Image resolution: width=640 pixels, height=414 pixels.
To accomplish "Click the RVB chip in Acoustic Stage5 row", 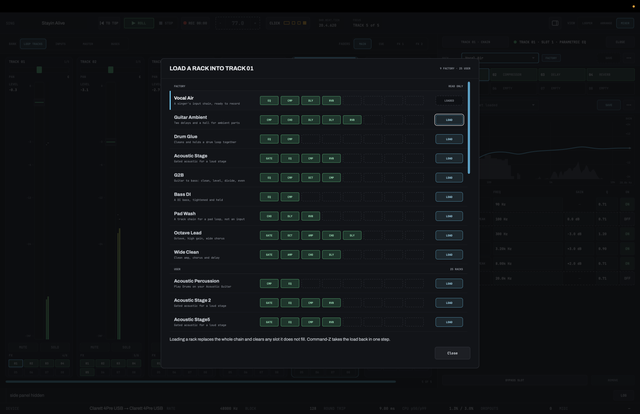I will [x=331, y=322].
